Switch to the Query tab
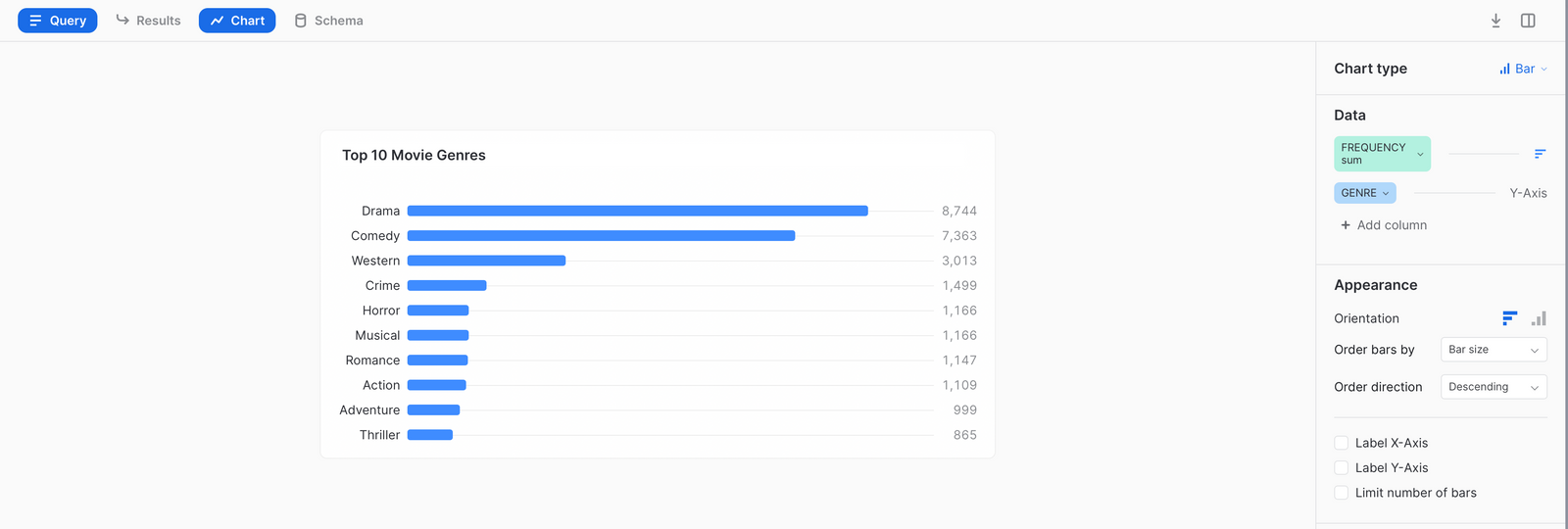The width and height of the screenshot is (1568, 529). coord(58,21)
